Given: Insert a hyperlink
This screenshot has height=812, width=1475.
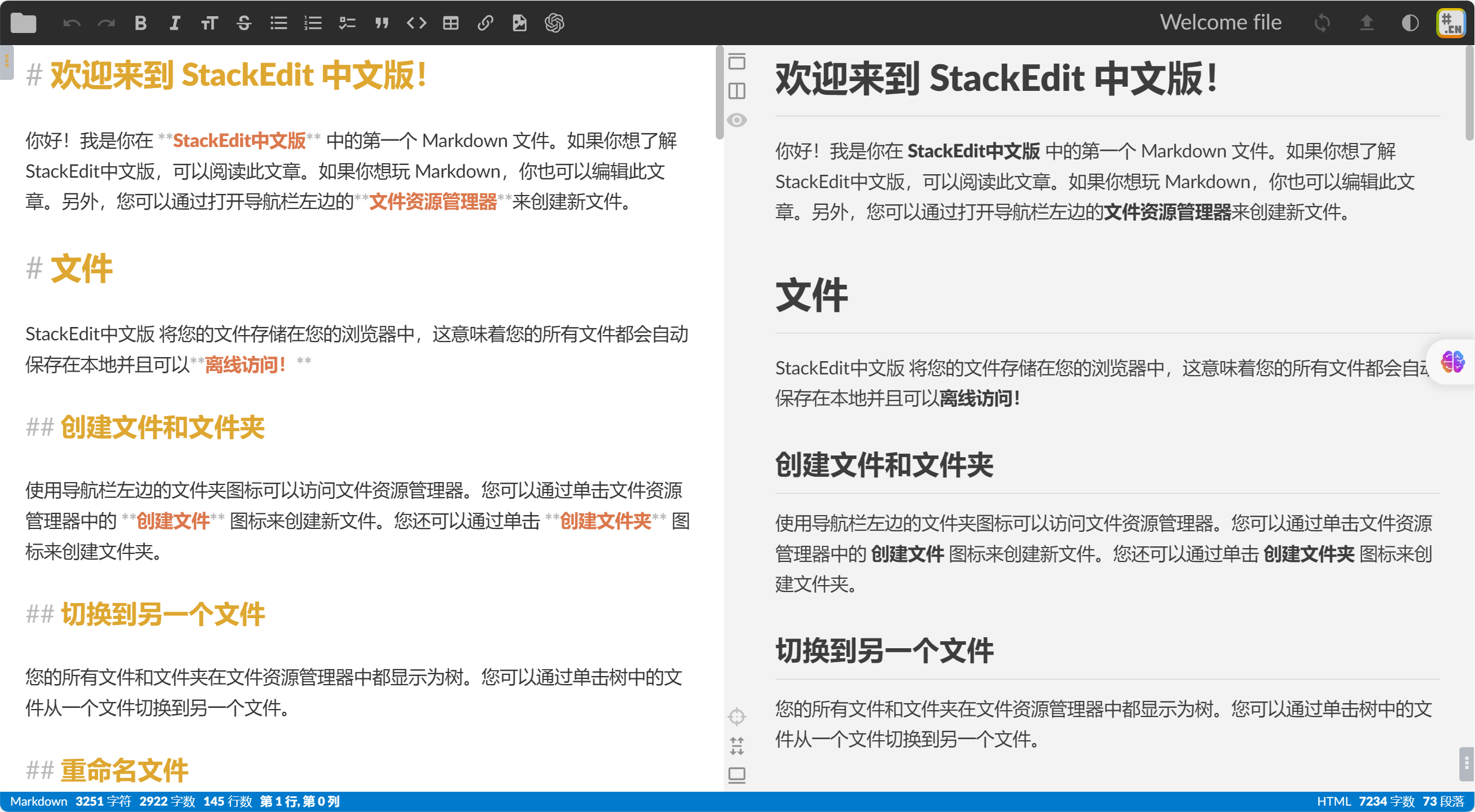Looking at the screenshot, I should coord(485,23).
